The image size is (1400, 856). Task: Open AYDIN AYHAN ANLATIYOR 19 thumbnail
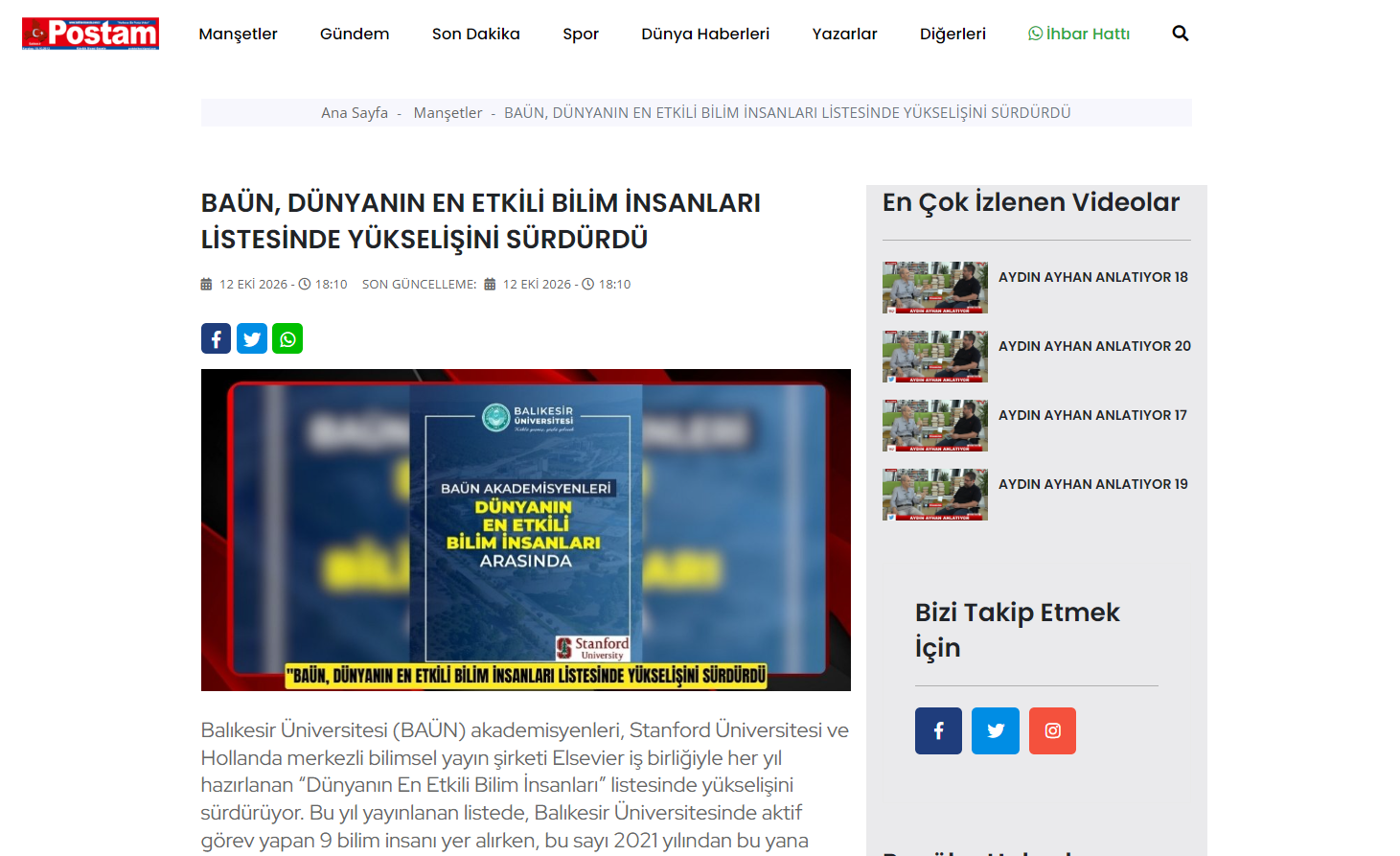[935, 495]
